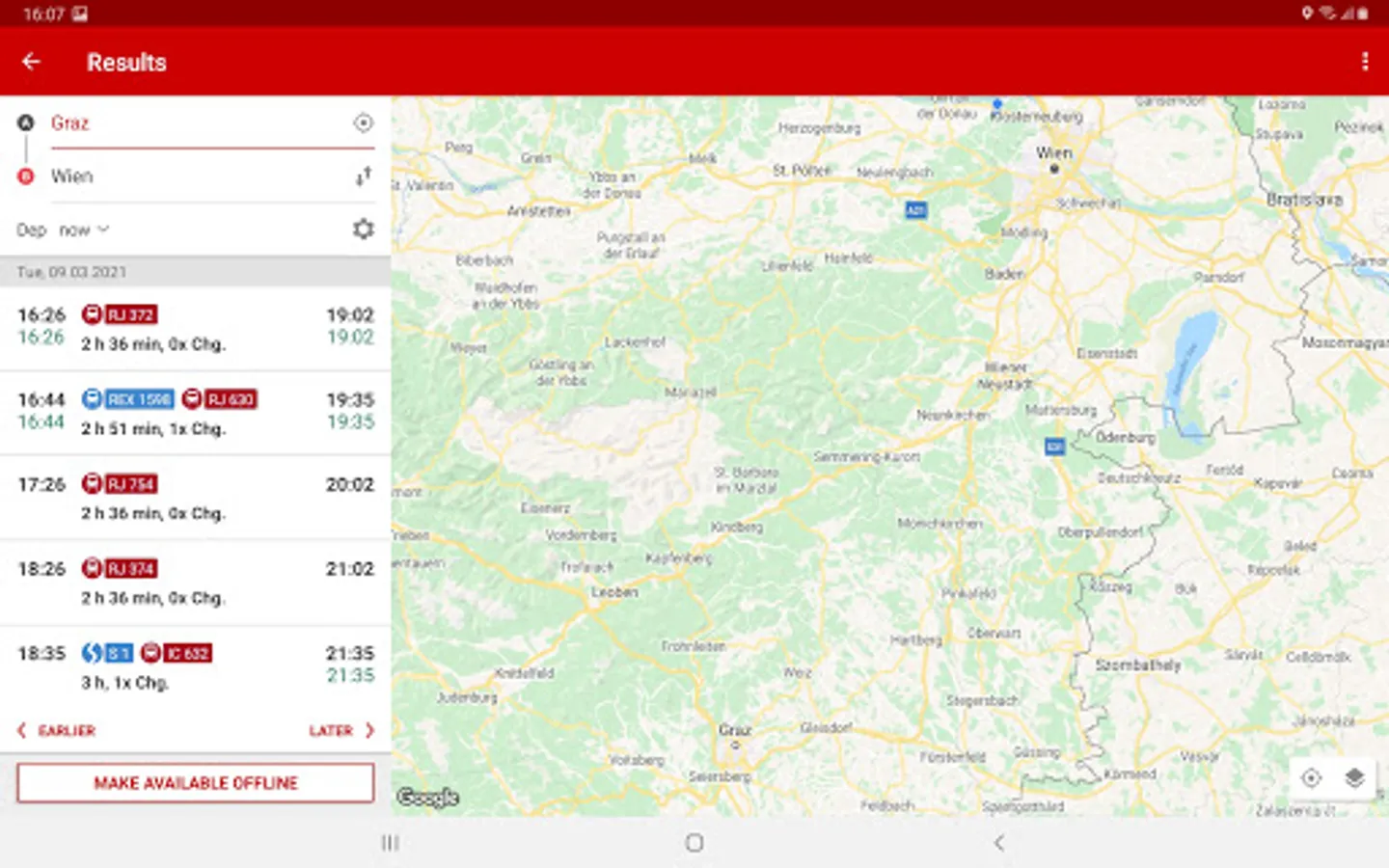Click arrival time 19:02 of RJ 372
The image size is (1389, 868).
tap(349, 314)
